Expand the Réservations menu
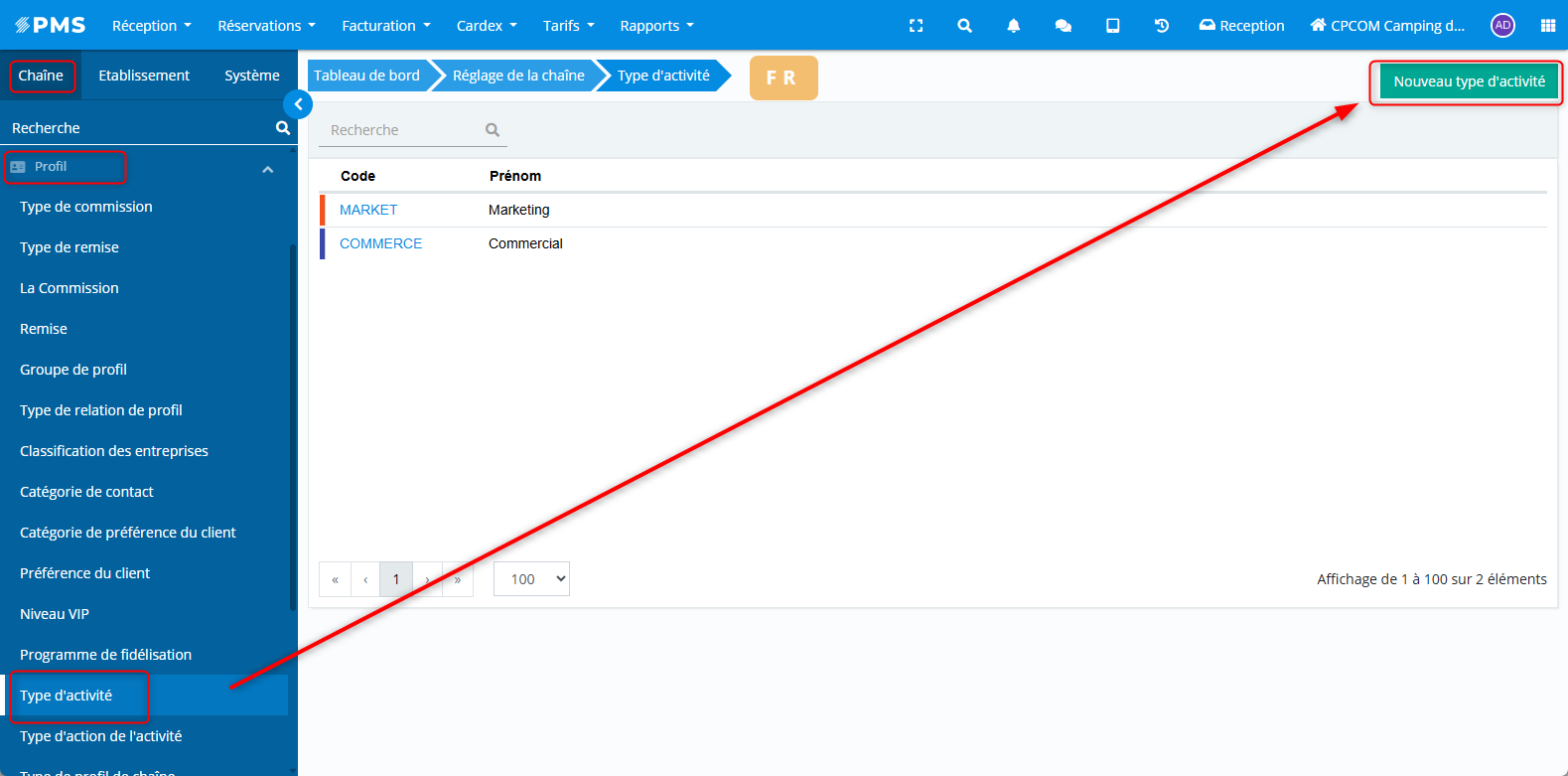The image size is (1568, 776). (x=266, y=26)
